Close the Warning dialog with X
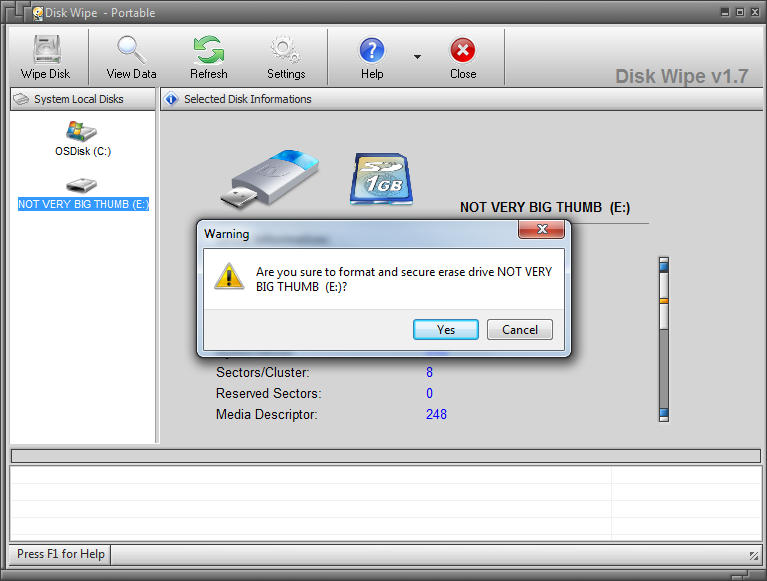 point(541,229)
